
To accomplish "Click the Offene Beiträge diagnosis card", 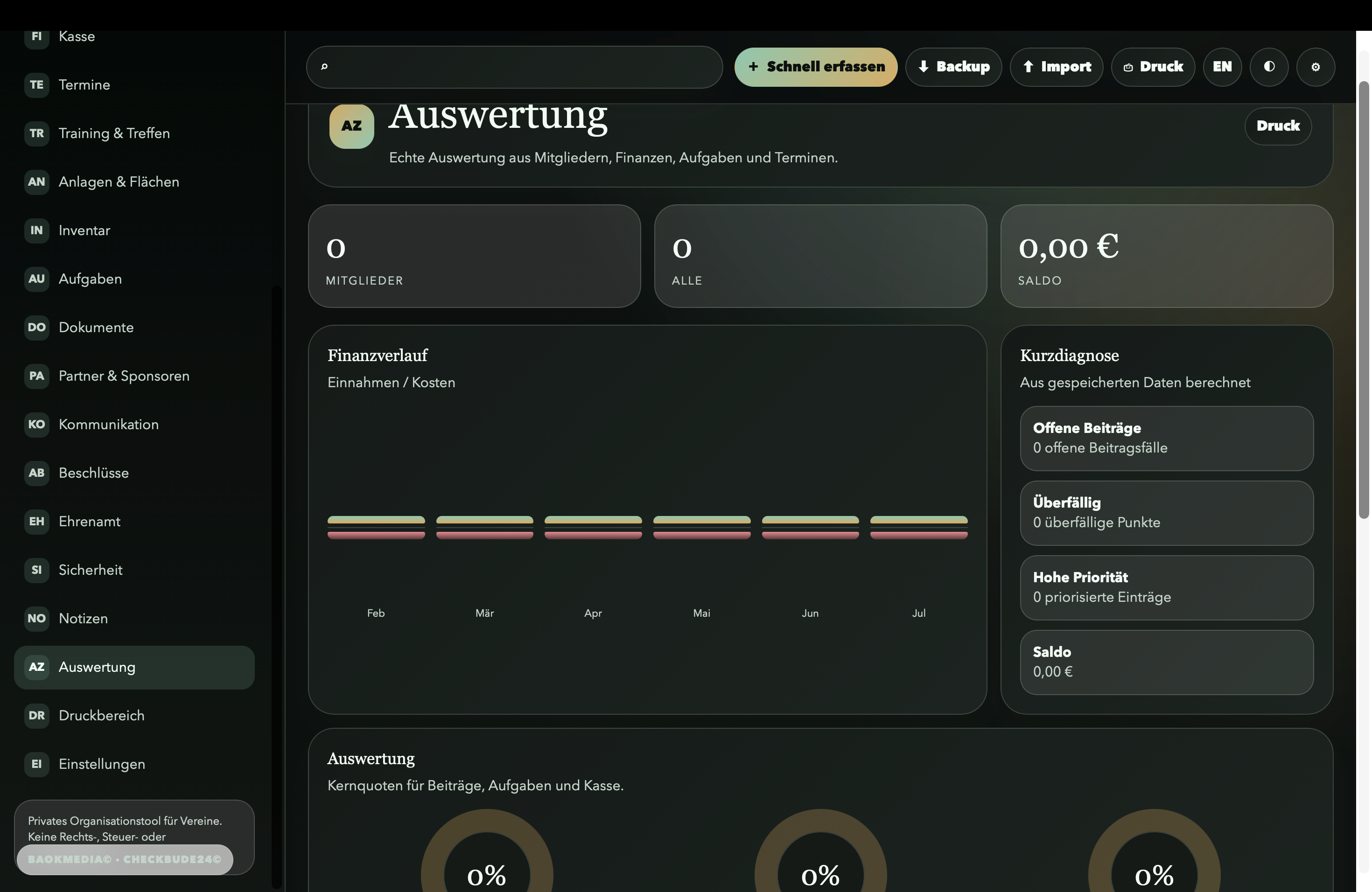I will (x=1167, y=439).
